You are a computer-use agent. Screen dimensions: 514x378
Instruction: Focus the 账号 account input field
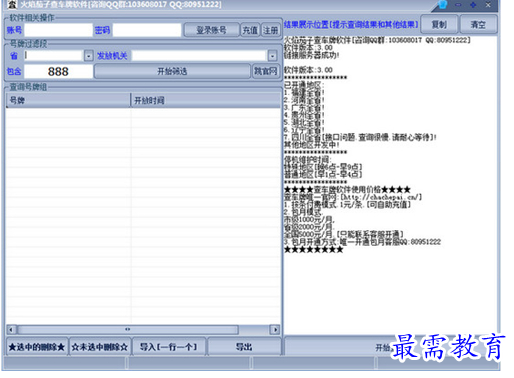click(x=58, y=30)
